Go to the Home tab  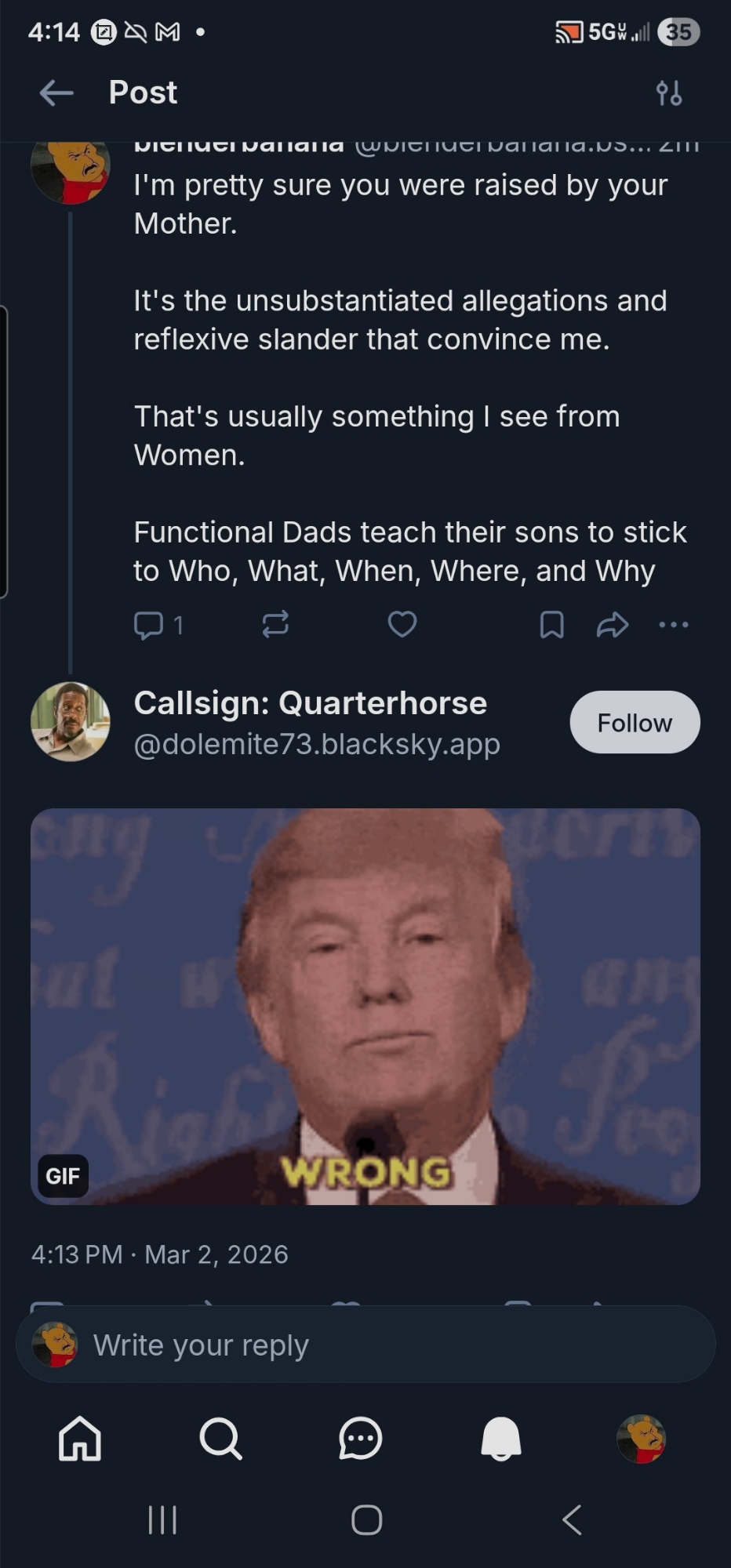pos(80,1439)
